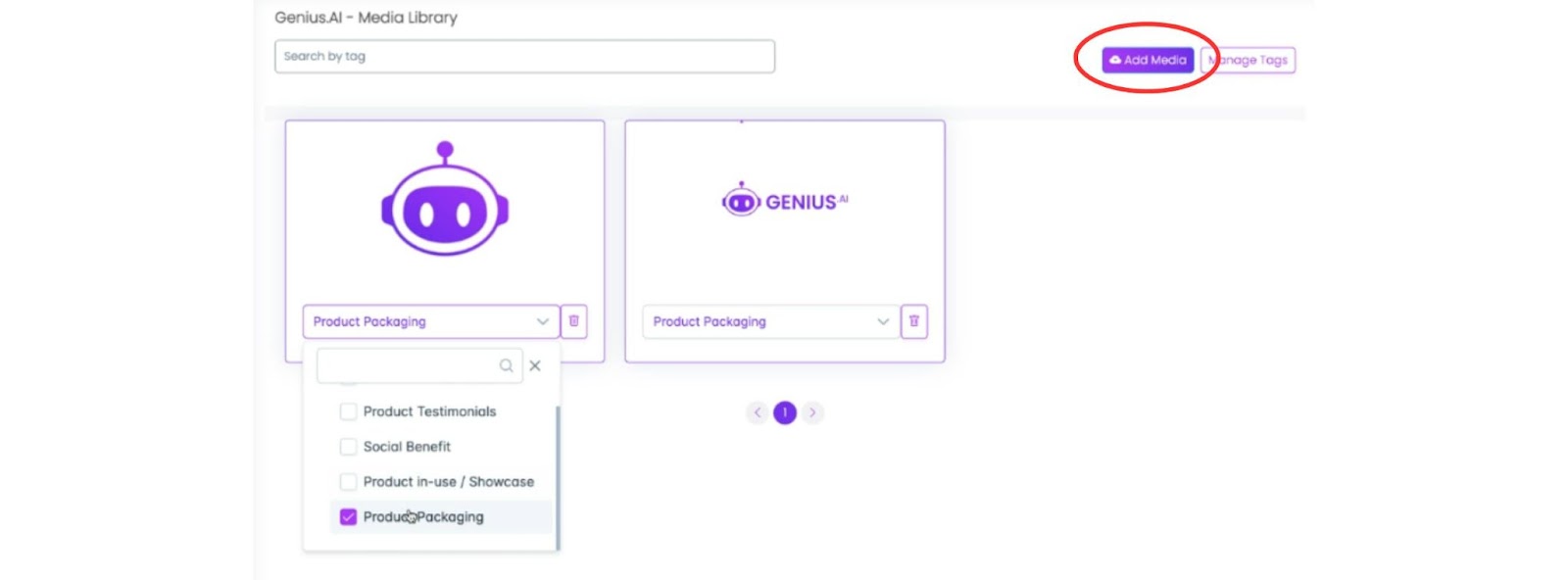Select page 1 in pagination
Screen dimensions: 1568x580
click(x=785, y=412)
